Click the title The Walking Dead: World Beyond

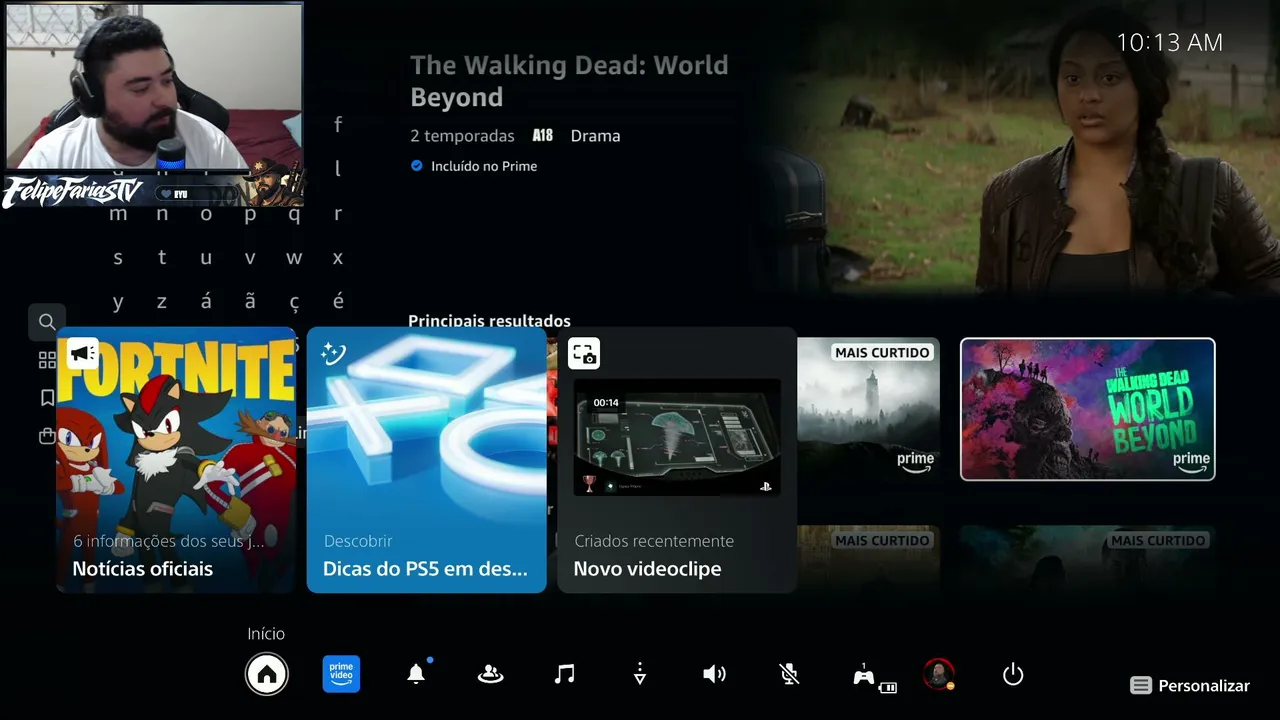pos(569,81)
